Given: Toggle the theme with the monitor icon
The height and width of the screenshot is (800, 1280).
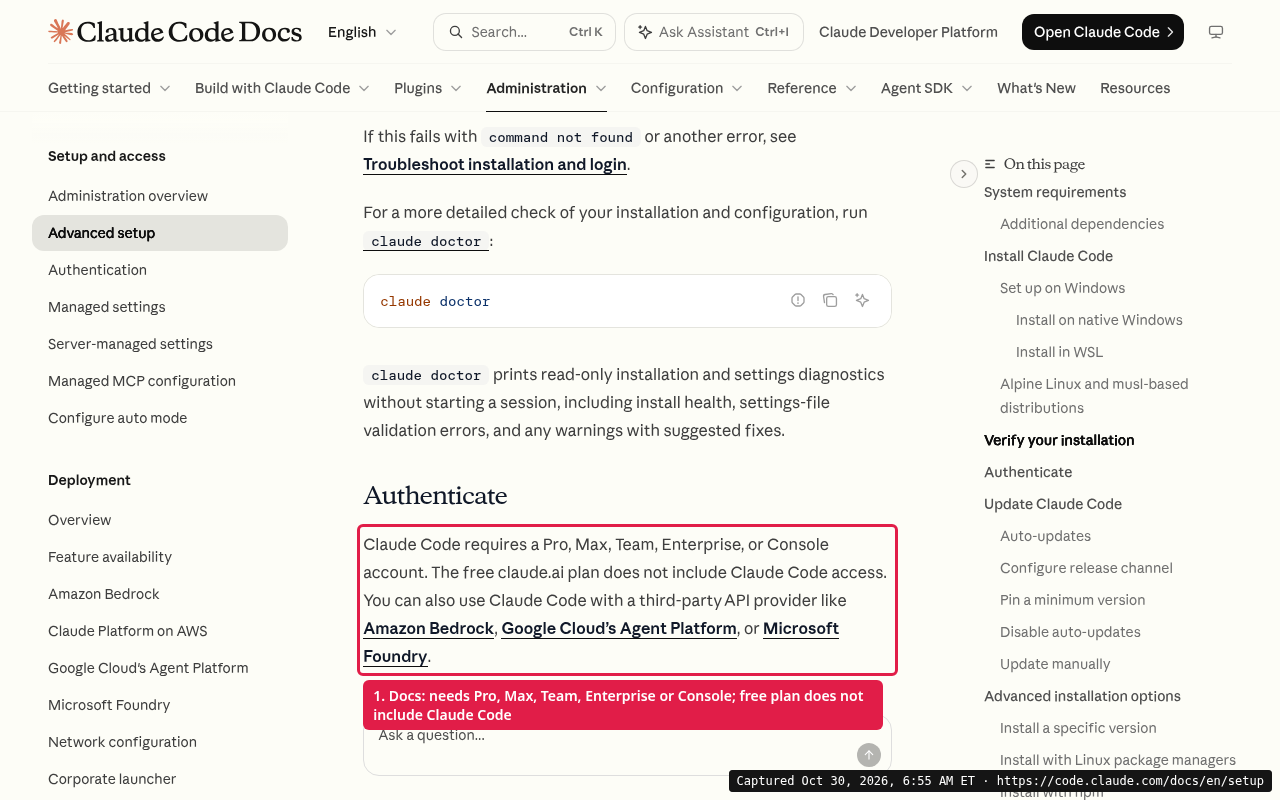Looking at the screenshot, I should [x=1216, y=32].
